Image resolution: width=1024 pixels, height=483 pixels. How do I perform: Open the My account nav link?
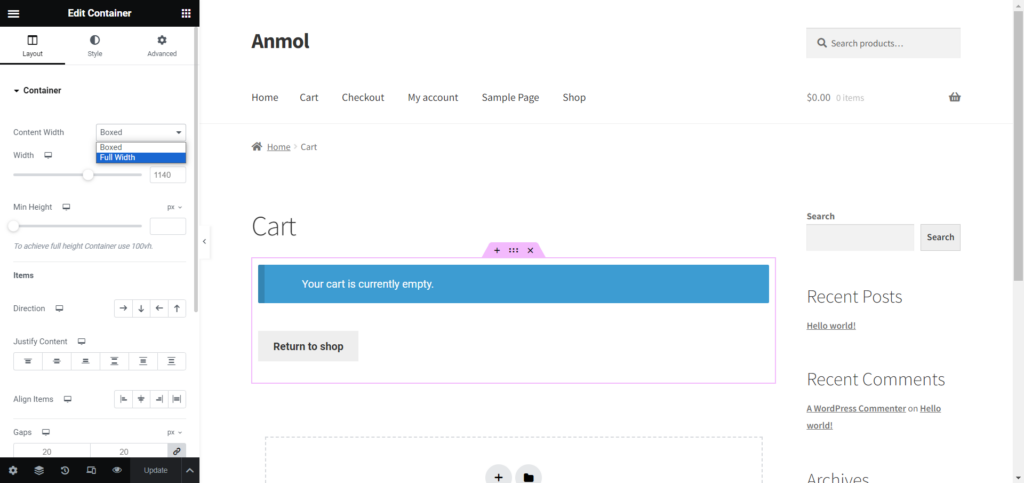coord(433,97)
